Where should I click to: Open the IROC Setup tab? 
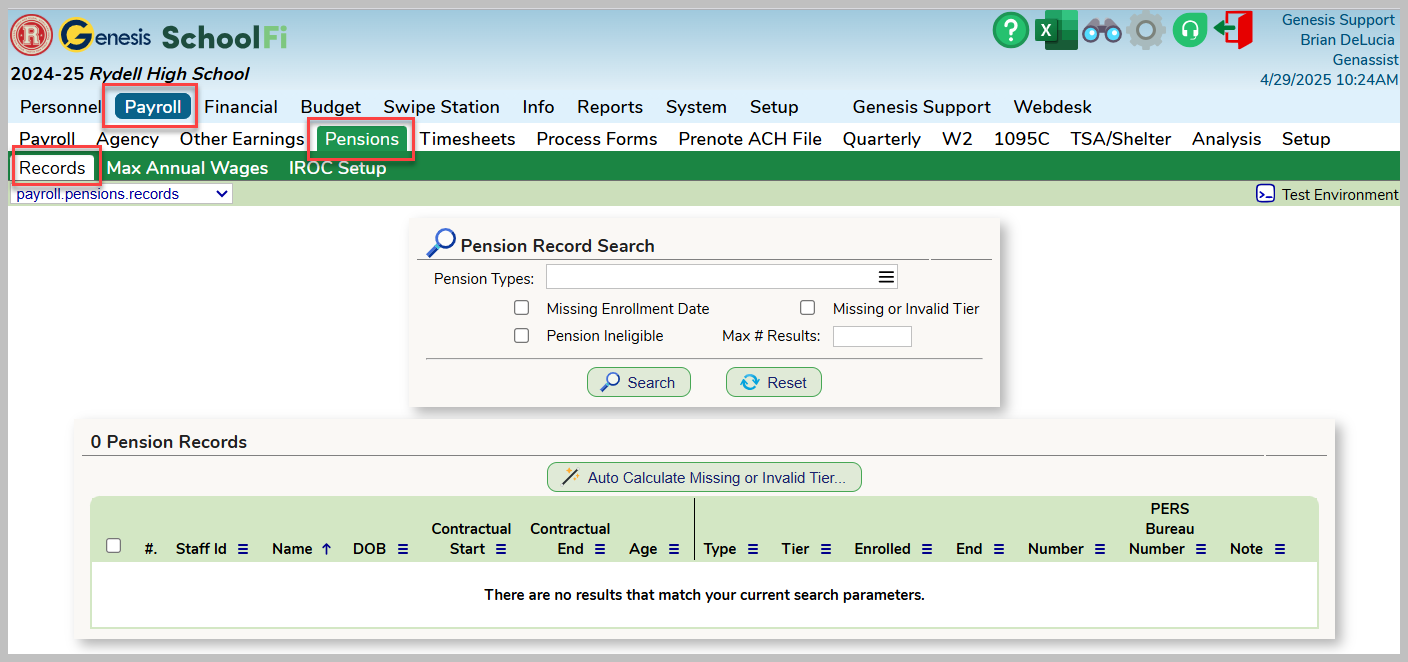click(338, 168)
